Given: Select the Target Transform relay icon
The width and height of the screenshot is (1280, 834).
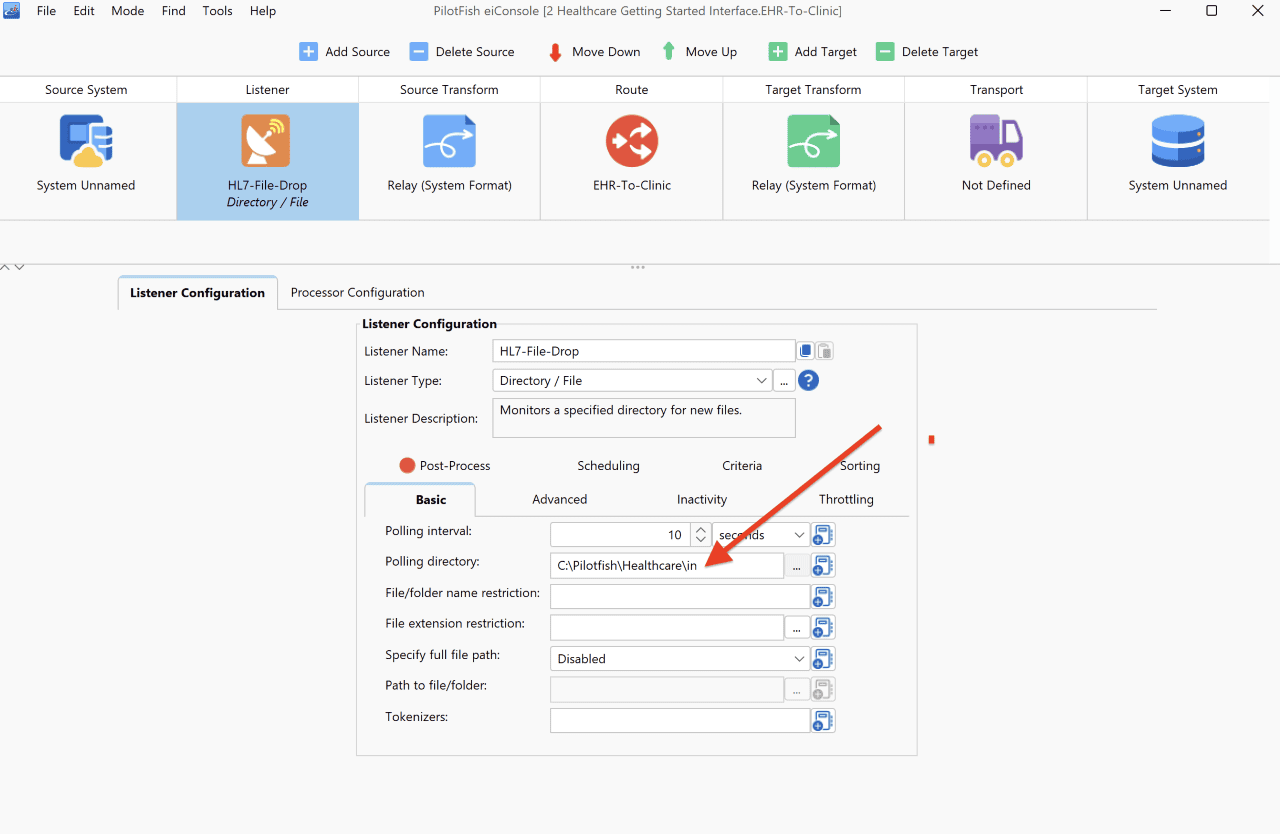Looking at the screenshot, I should (x=813, y=141).
